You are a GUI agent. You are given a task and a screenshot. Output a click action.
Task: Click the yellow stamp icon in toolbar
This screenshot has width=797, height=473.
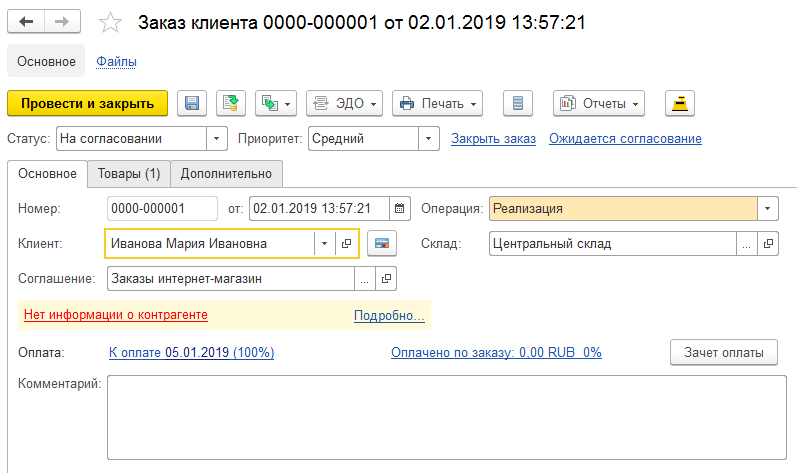point(680,103)
